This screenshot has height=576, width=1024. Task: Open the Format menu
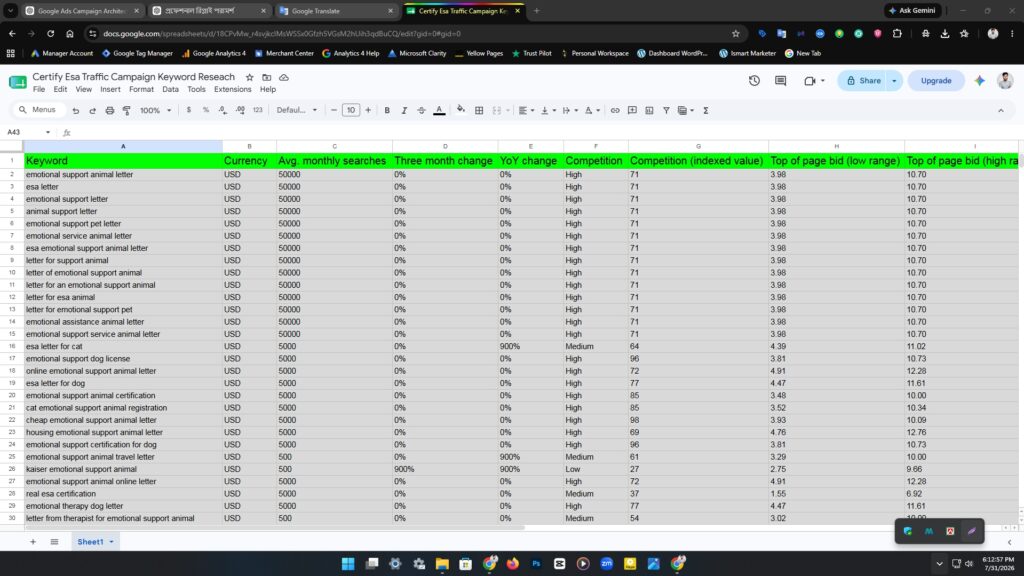141,89
